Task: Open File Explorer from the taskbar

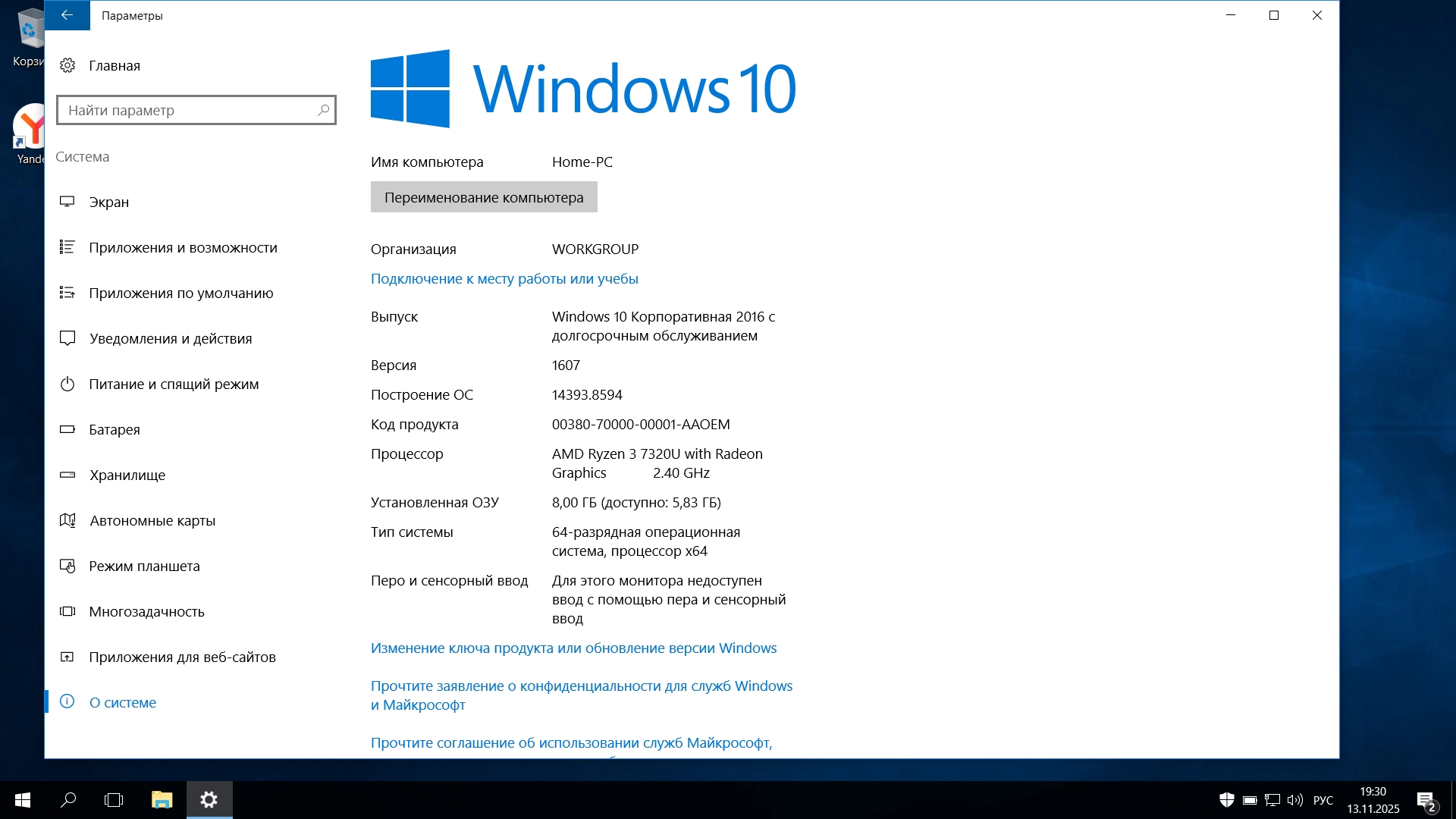Action: [x=162, y=800]
